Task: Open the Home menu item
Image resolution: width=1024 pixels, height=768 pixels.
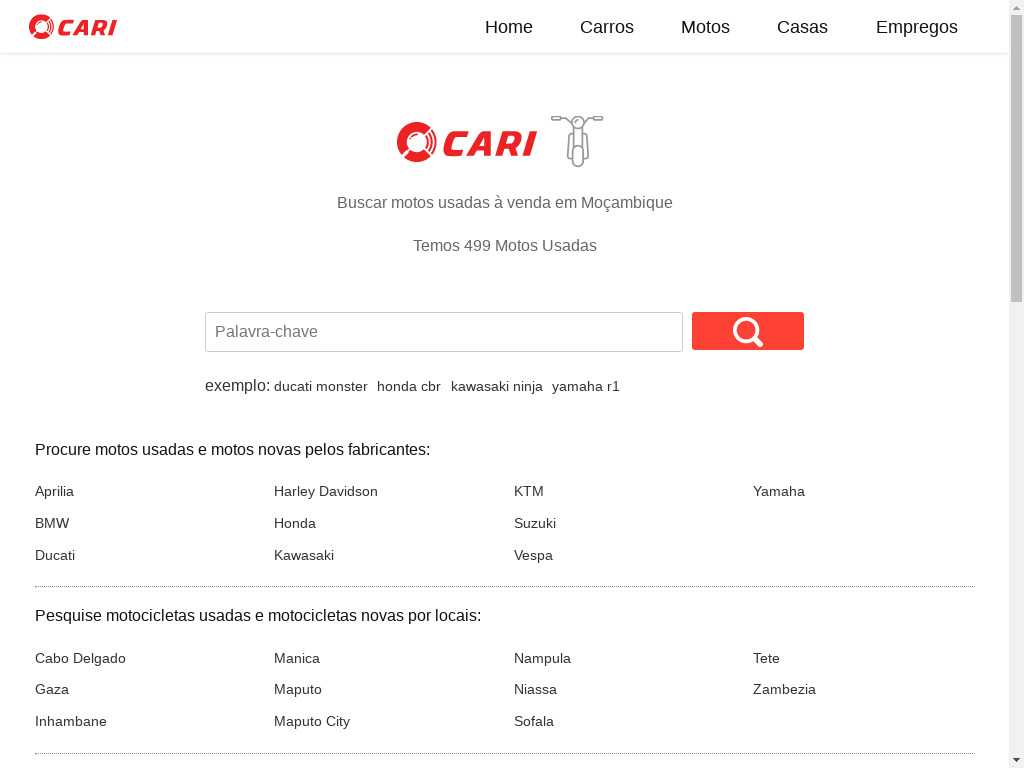Action: click(509, 27)
